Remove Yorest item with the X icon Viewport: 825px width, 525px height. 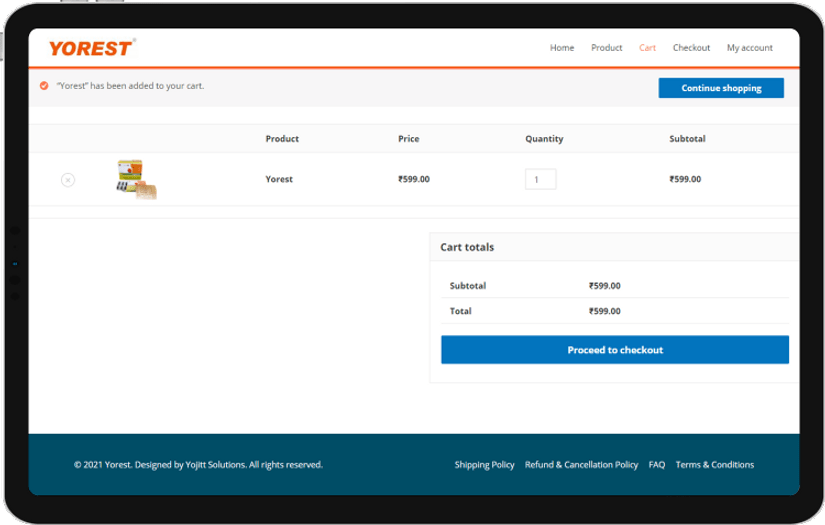68,180
